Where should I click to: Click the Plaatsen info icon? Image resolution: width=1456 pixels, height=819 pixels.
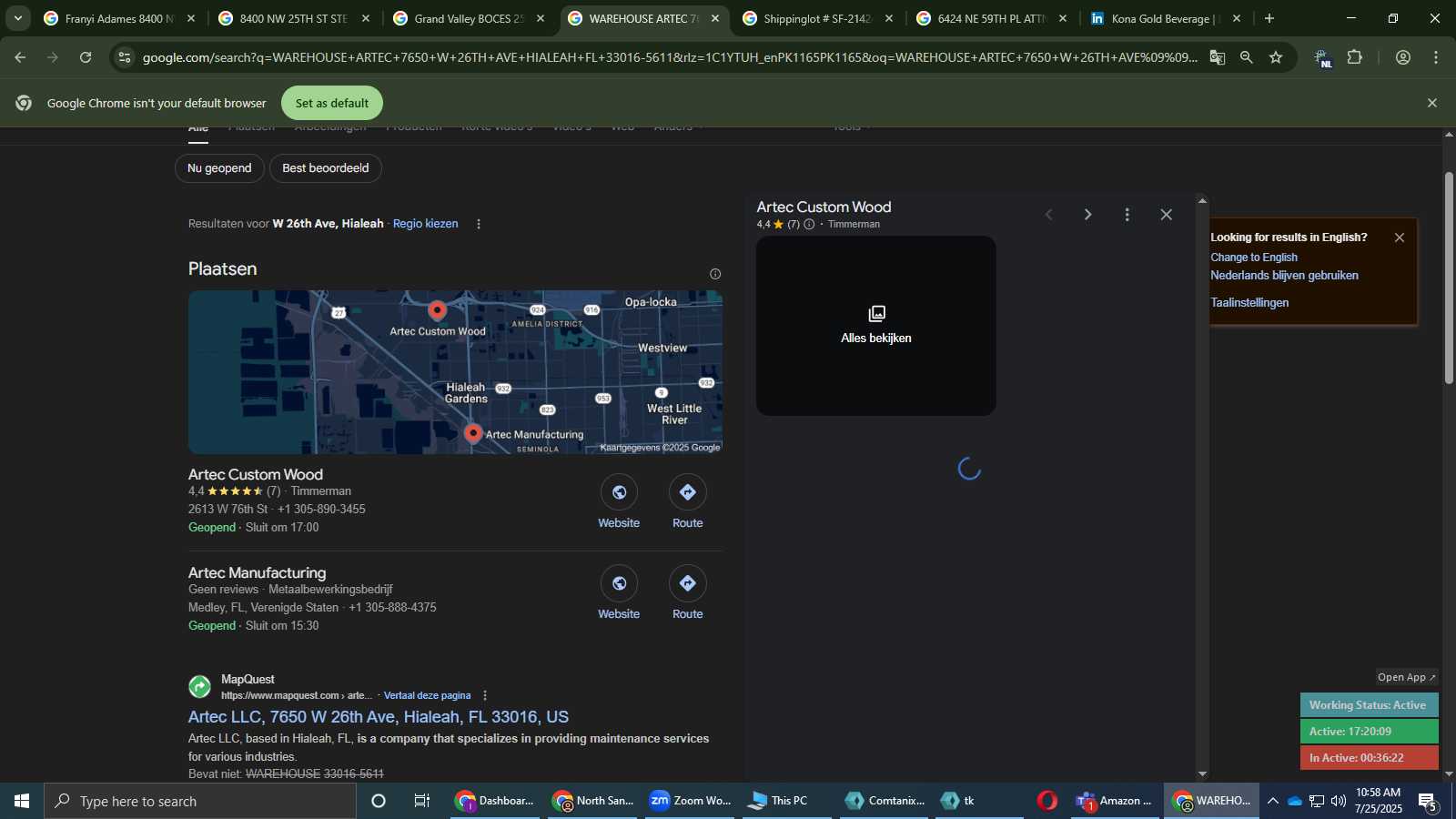(715, 274)
